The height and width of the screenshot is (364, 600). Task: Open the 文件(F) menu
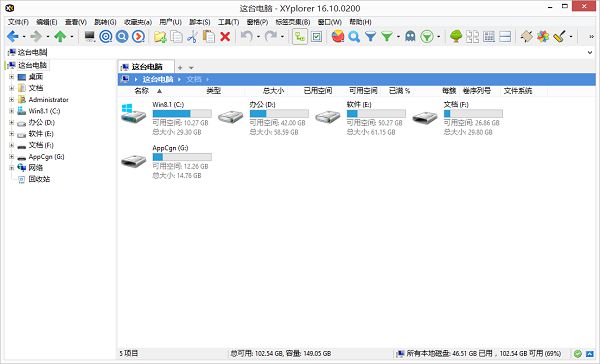(x=18, y=22)
